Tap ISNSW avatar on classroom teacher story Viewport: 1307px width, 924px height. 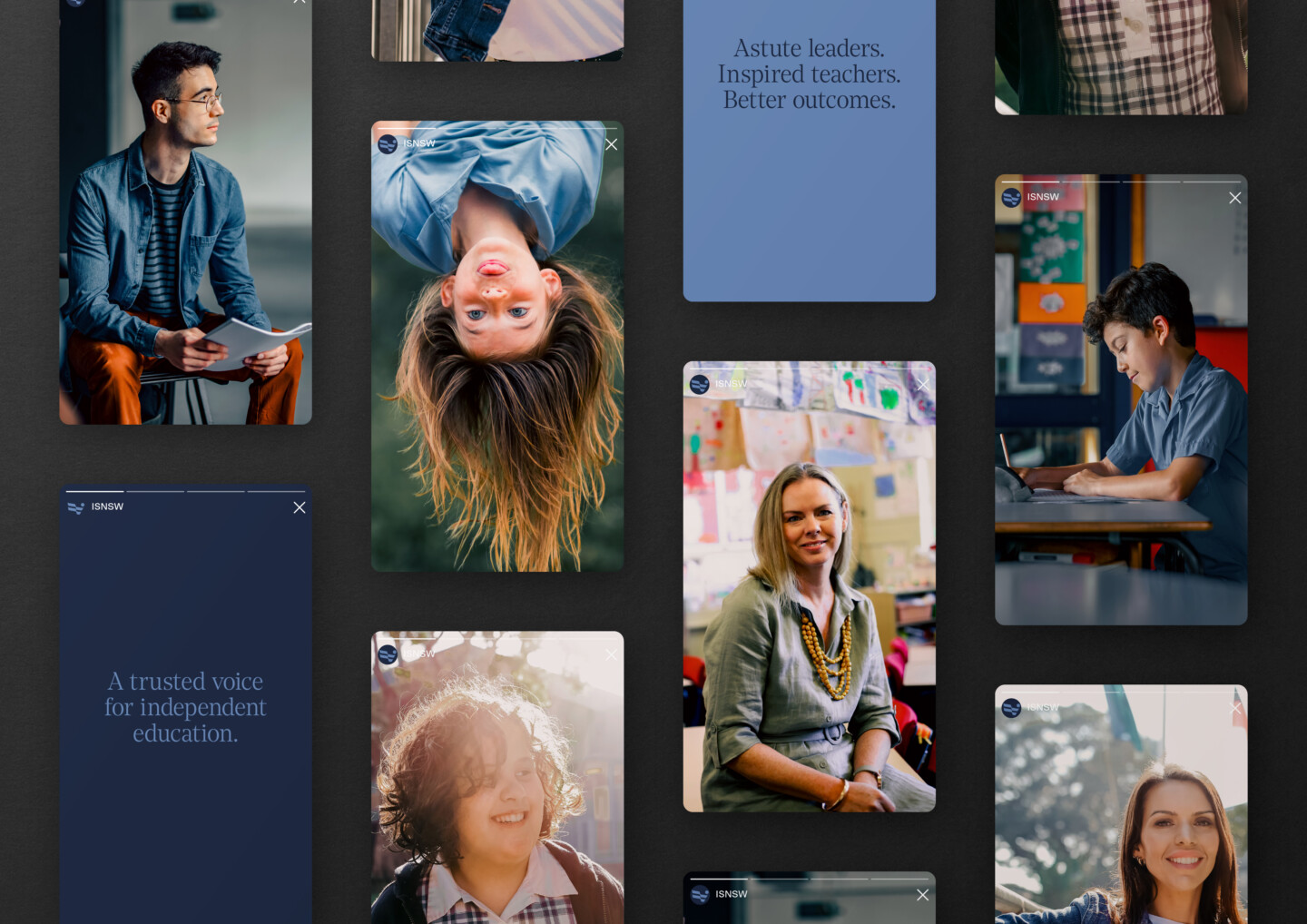tap(699, 385)
